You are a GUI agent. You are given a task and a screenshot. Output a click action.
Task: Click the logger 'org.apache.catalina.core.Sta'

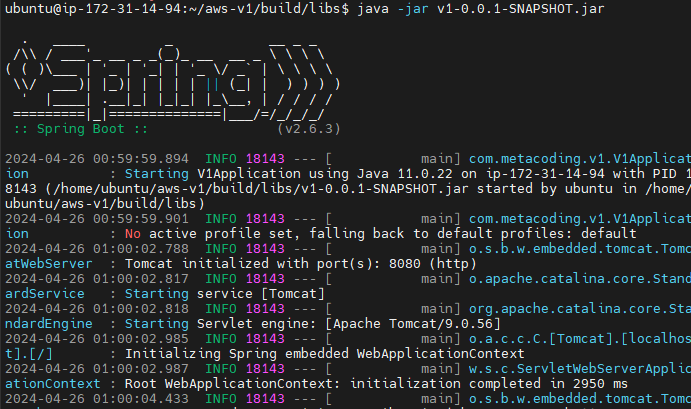pyautogui.click(x=580, y=309)
